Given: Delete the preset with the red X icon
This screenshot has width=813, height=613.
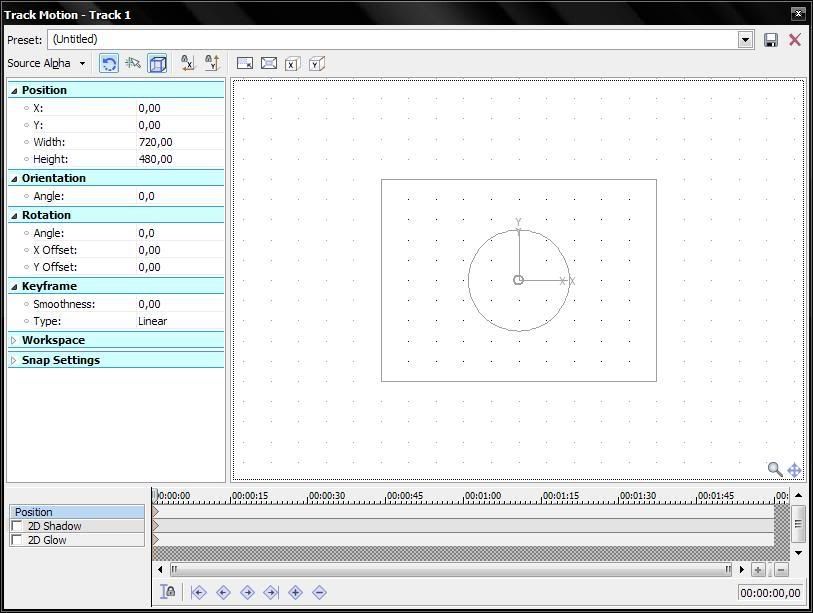Looking at the screenshot, I should click(x=794, y=40).
